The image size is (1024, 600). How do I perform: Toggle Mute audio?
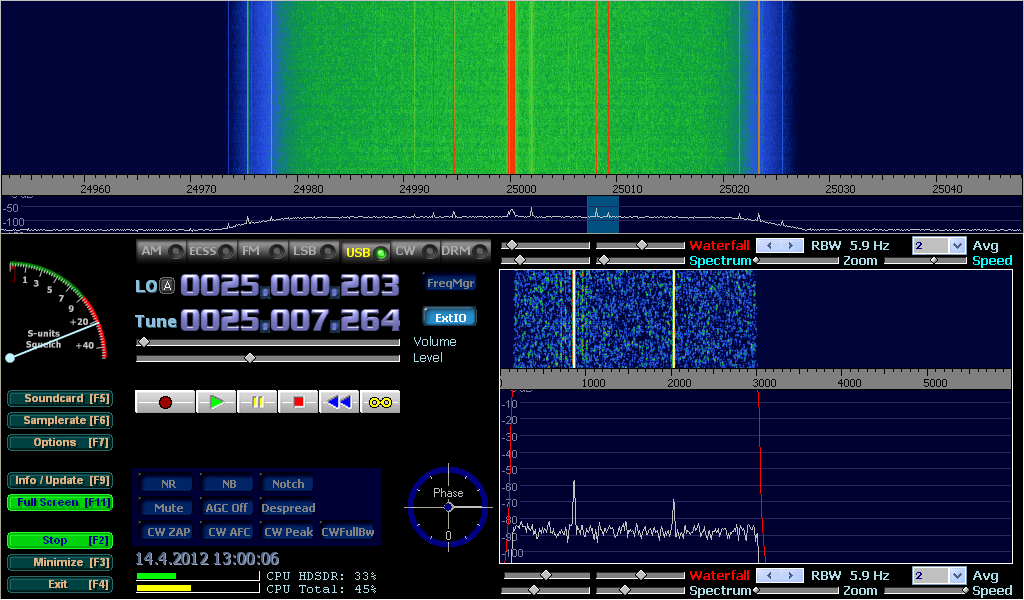[x=167, y=508]
